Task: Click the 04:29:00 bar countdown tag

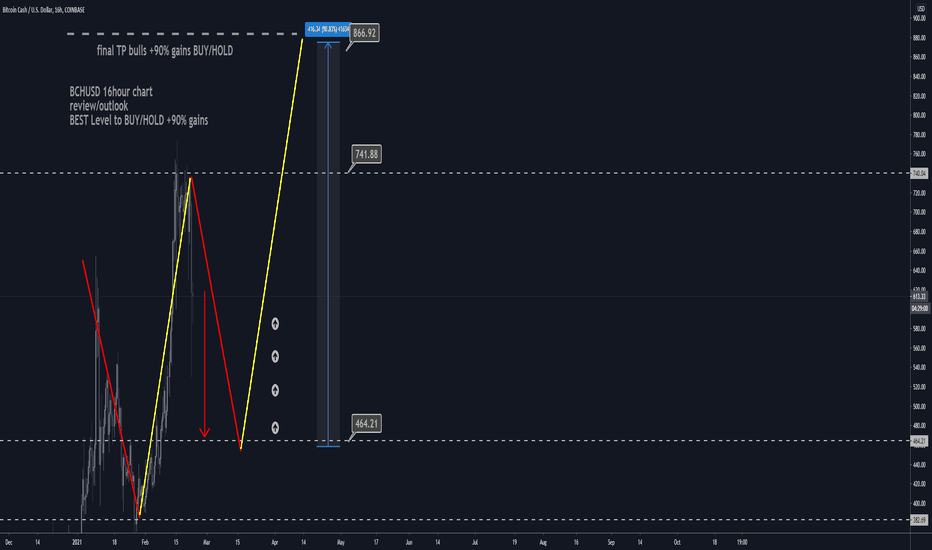Action: [x=919, y=308]
